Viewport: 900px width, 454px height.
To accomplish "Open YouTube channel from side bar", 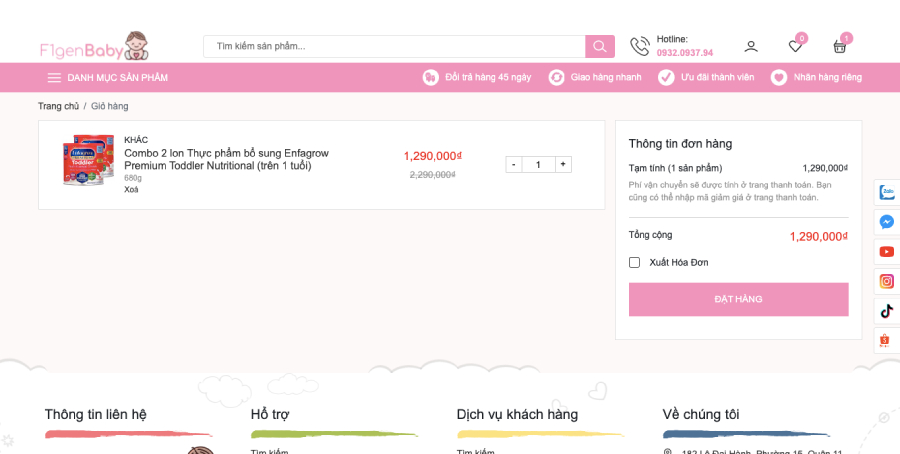I will [887, 251].
